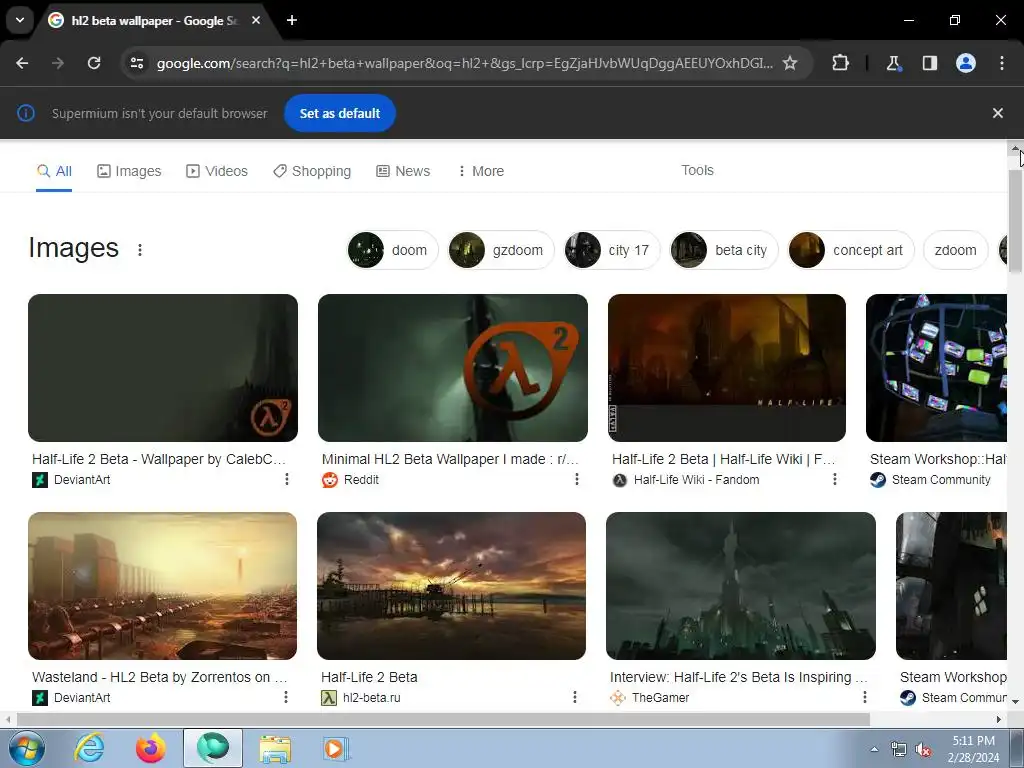Open the tab search dropdown arrow
This screenshot has height=768, width=1024.
click(20, 20)
